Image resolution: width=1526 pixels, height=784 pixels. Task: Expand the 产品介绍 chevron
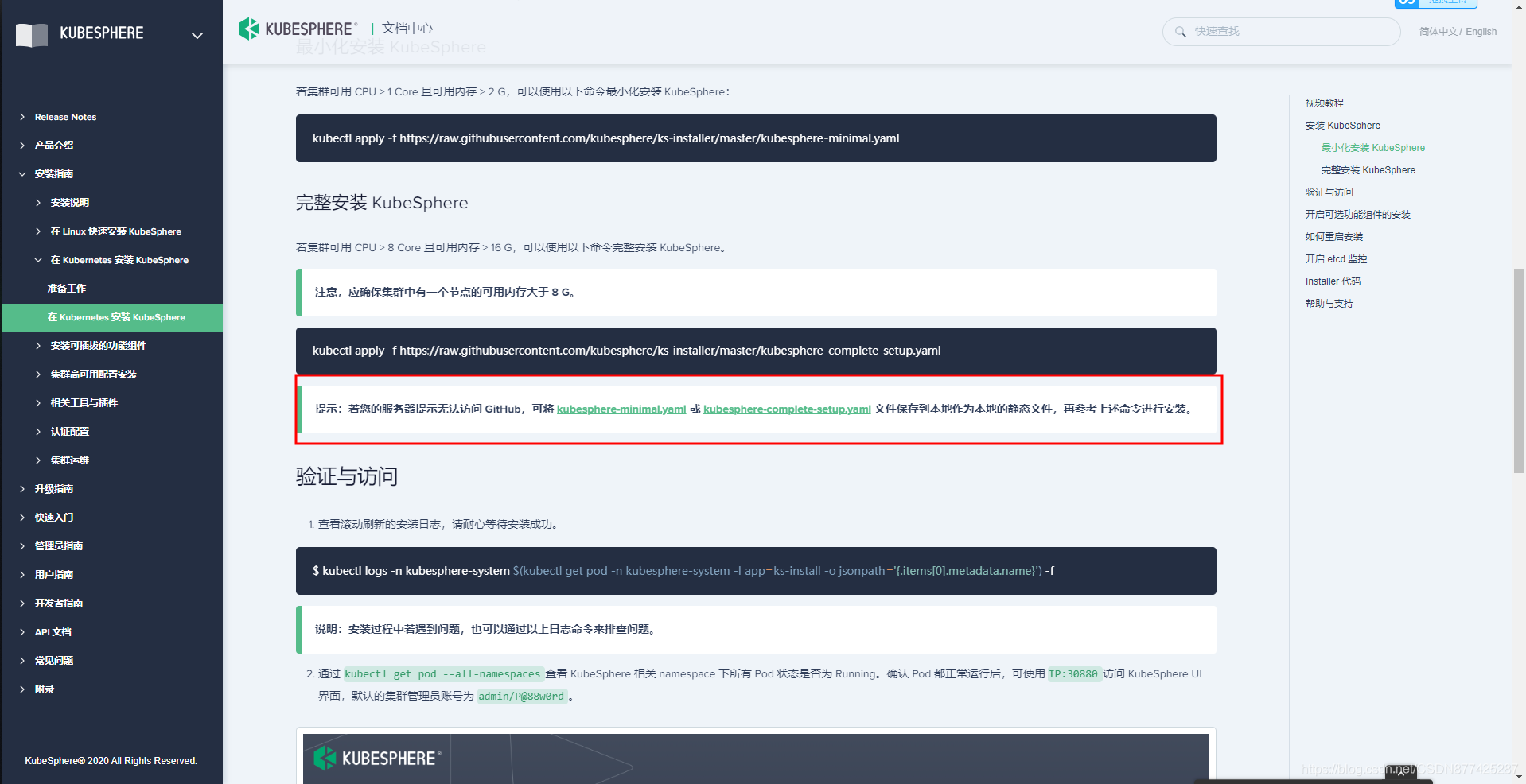click(22, 146)
